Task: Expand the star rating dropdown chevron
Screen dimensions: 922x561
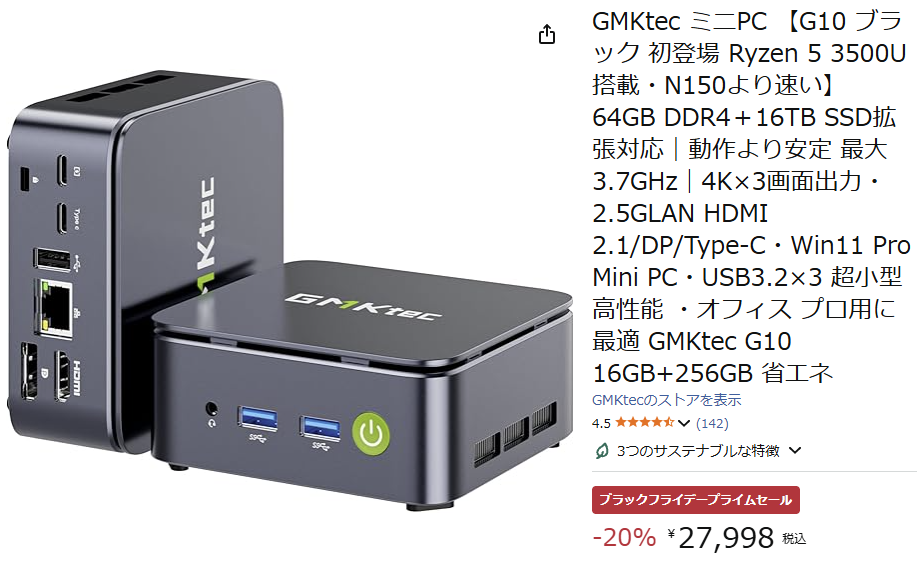Action: click(683, 423)
